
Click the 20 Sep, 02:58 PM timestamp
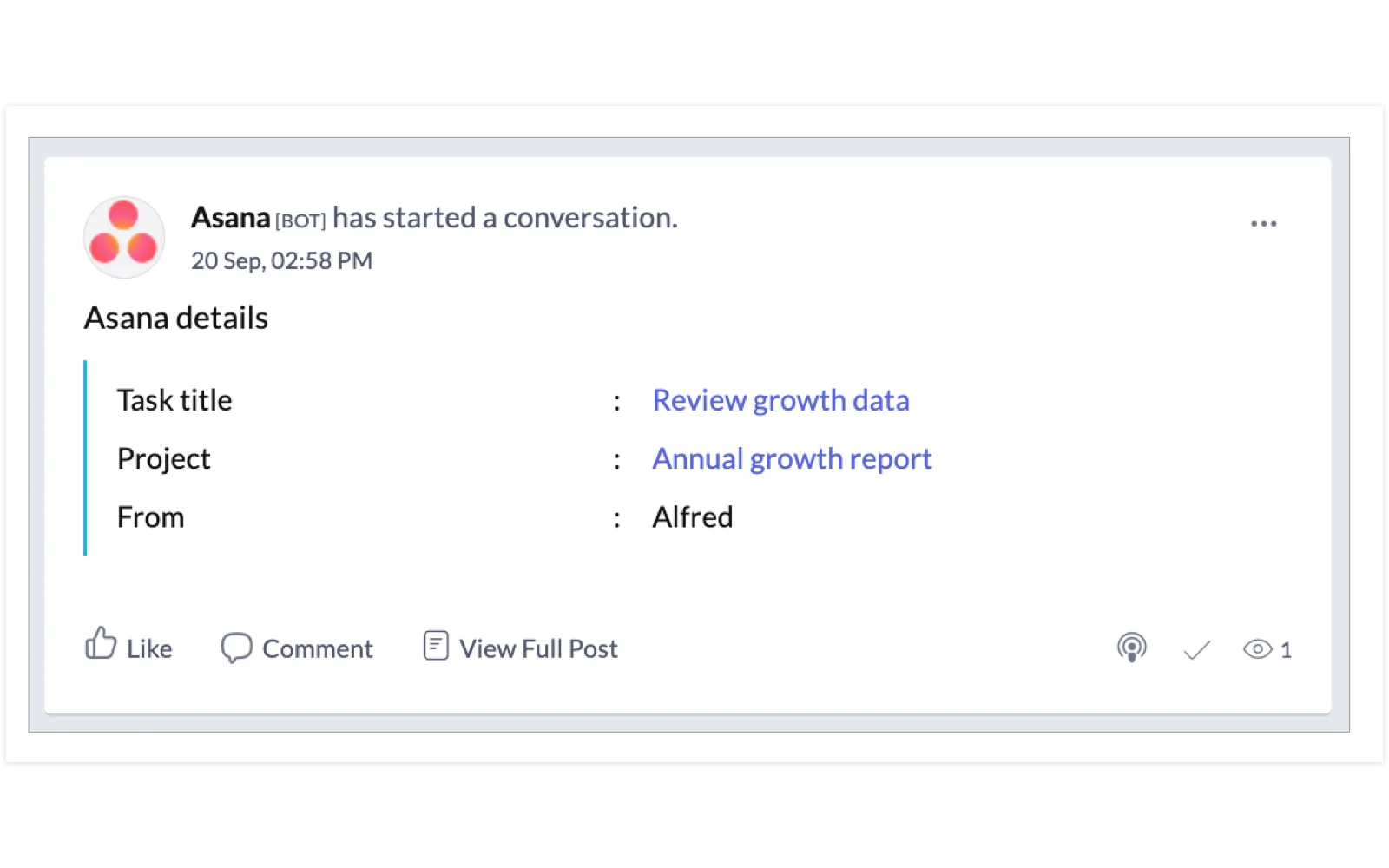point(281,261)
